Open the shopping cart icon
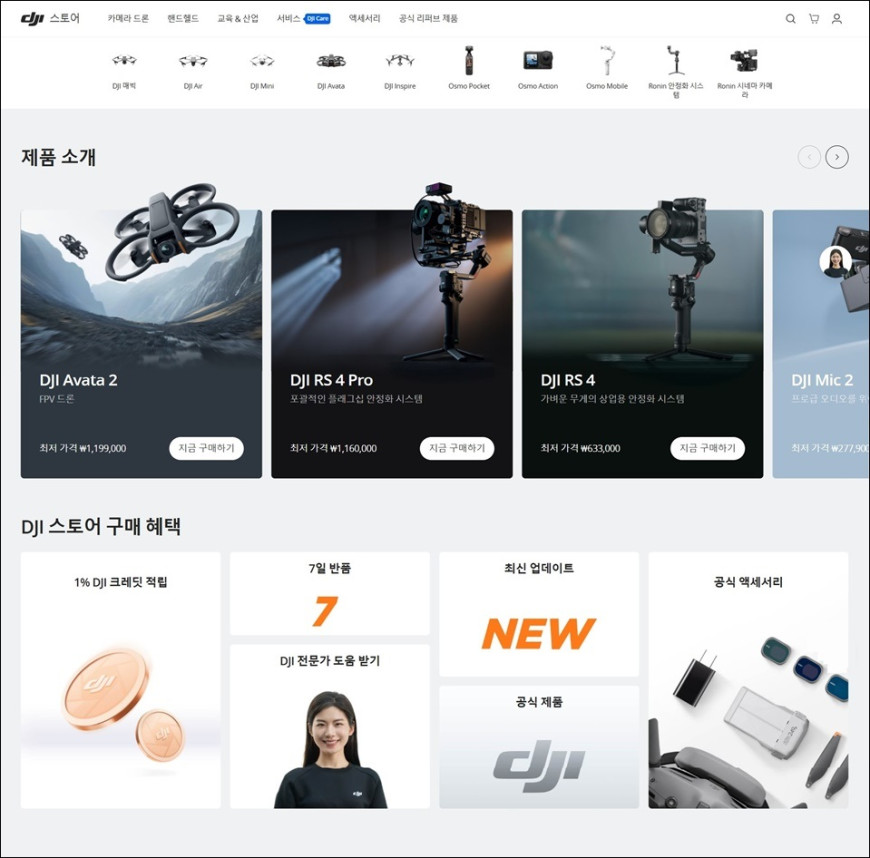Screen dimensions: 870x858 [x=814, y=19]
